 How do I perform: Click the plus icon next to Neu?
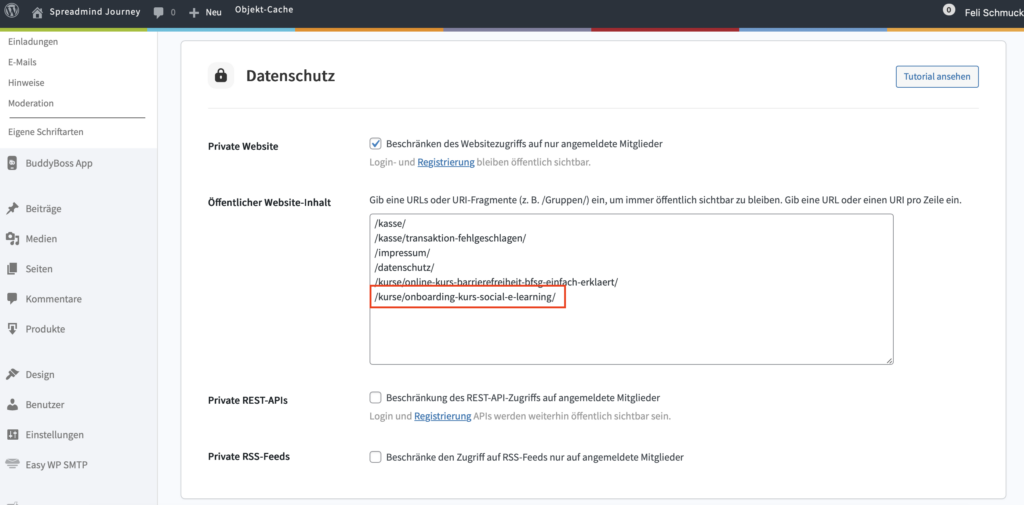click(x=194, y=13)
